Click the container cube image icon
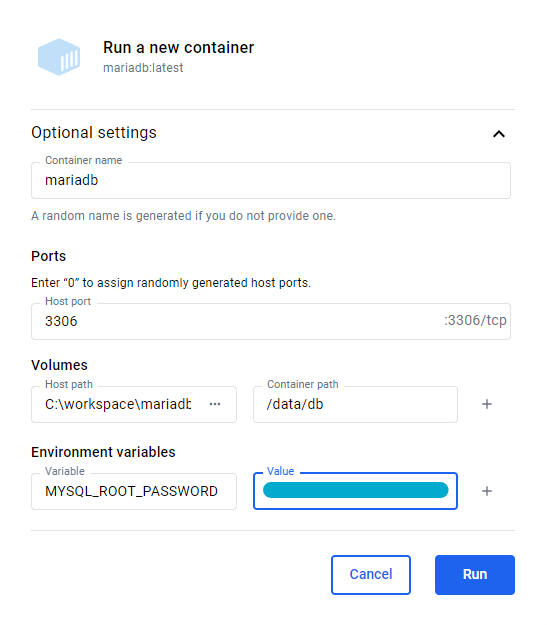Viewport: 547px width, 625px height. pyautogui.click(x=59, y=57)
